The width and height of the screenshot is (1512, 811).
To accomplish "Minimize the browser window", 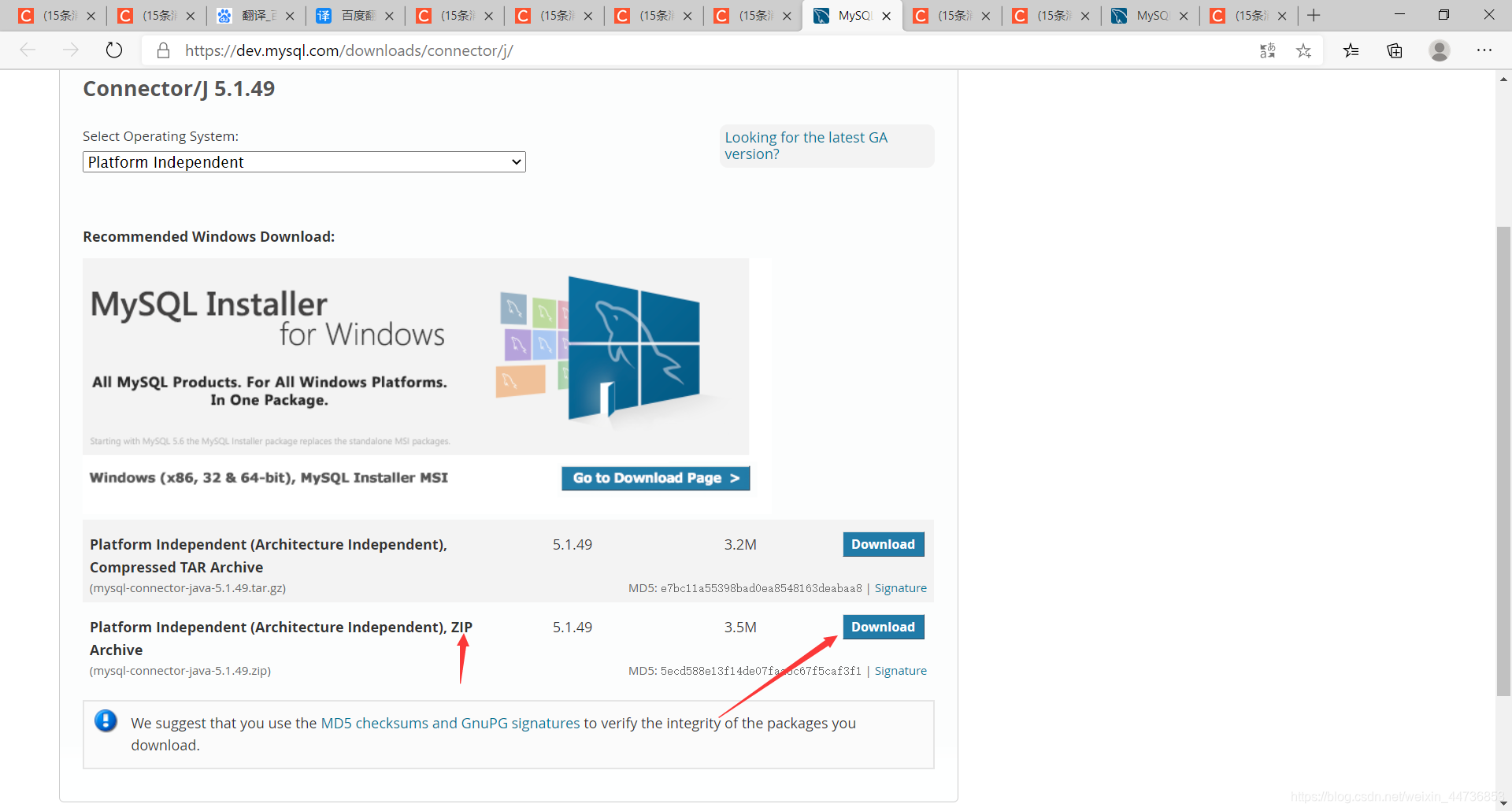I will tap(1399, 15).
